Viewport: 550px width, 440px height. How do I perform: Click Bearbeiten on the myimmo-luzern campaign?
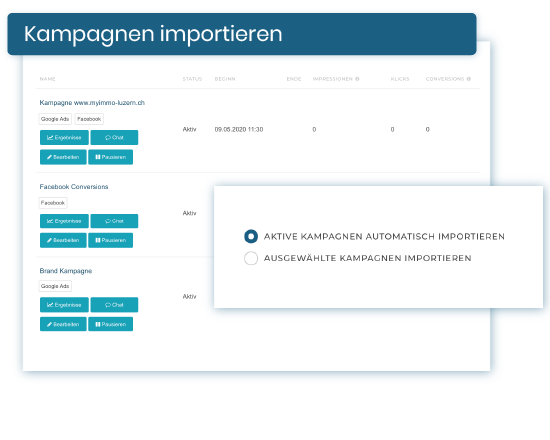point(63,157)
